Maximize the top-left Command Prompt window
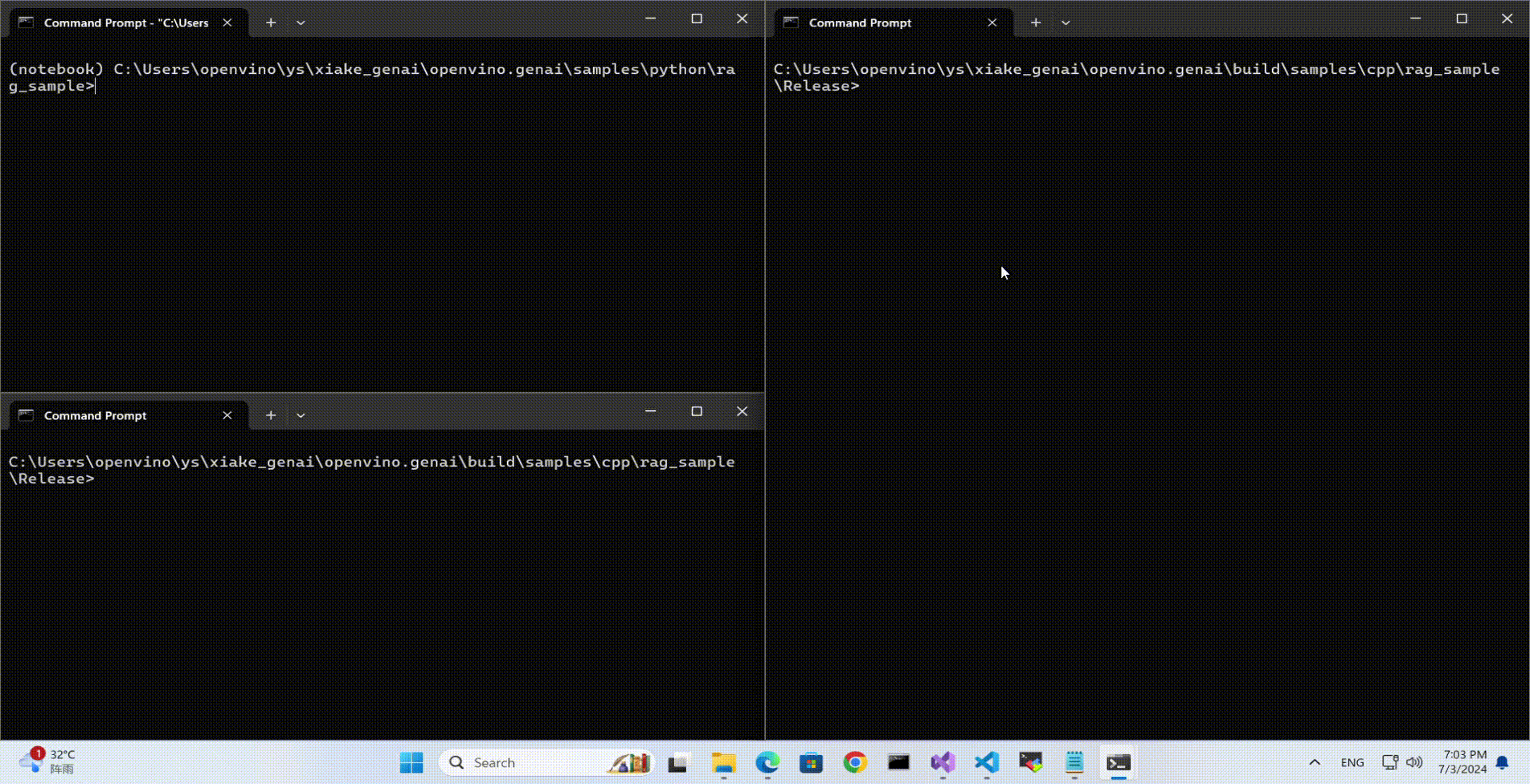The image size is (1530, 784). point(697,18)
